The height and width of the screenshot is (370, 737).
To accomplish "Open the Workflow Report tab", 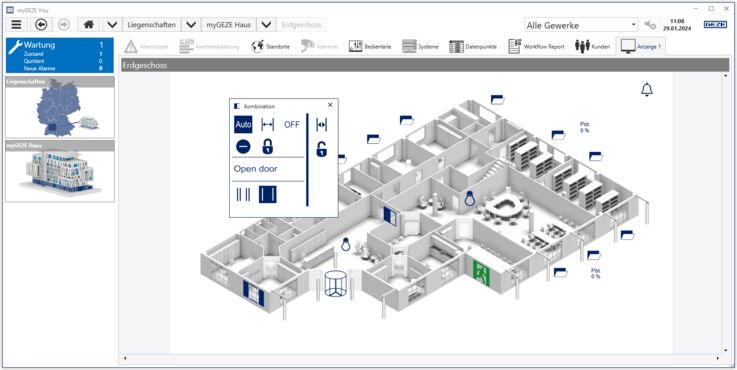I will (536, 47).
